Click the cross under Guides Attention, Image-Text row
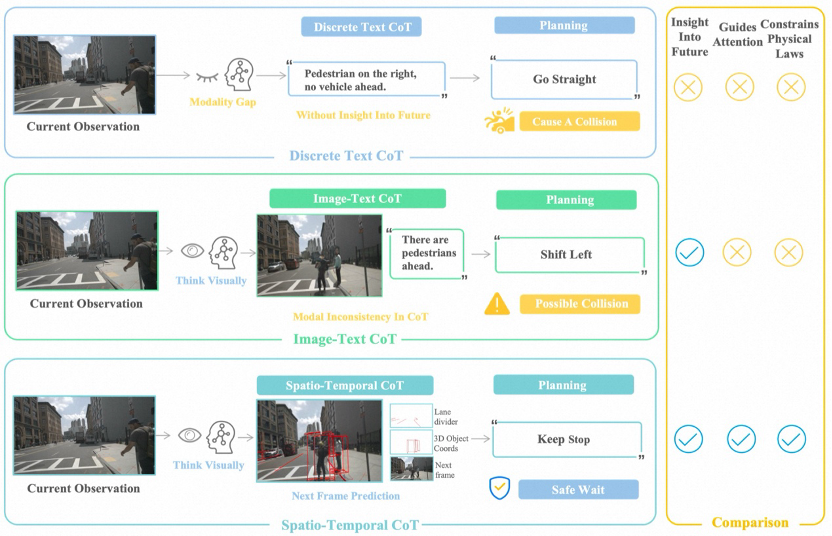This screenshot has height=536, width=832. click(x=737, y=252)
